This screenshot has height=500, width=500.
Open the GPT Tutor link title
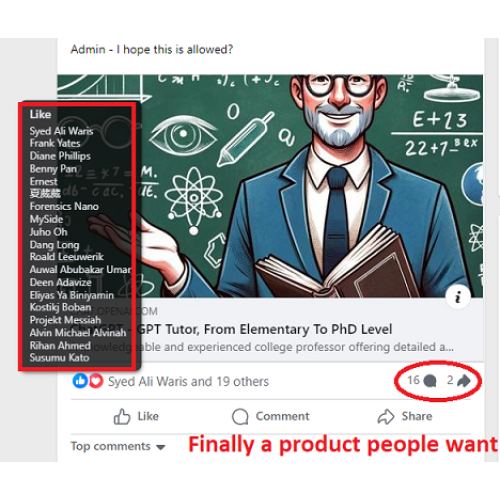click(265, 329)
